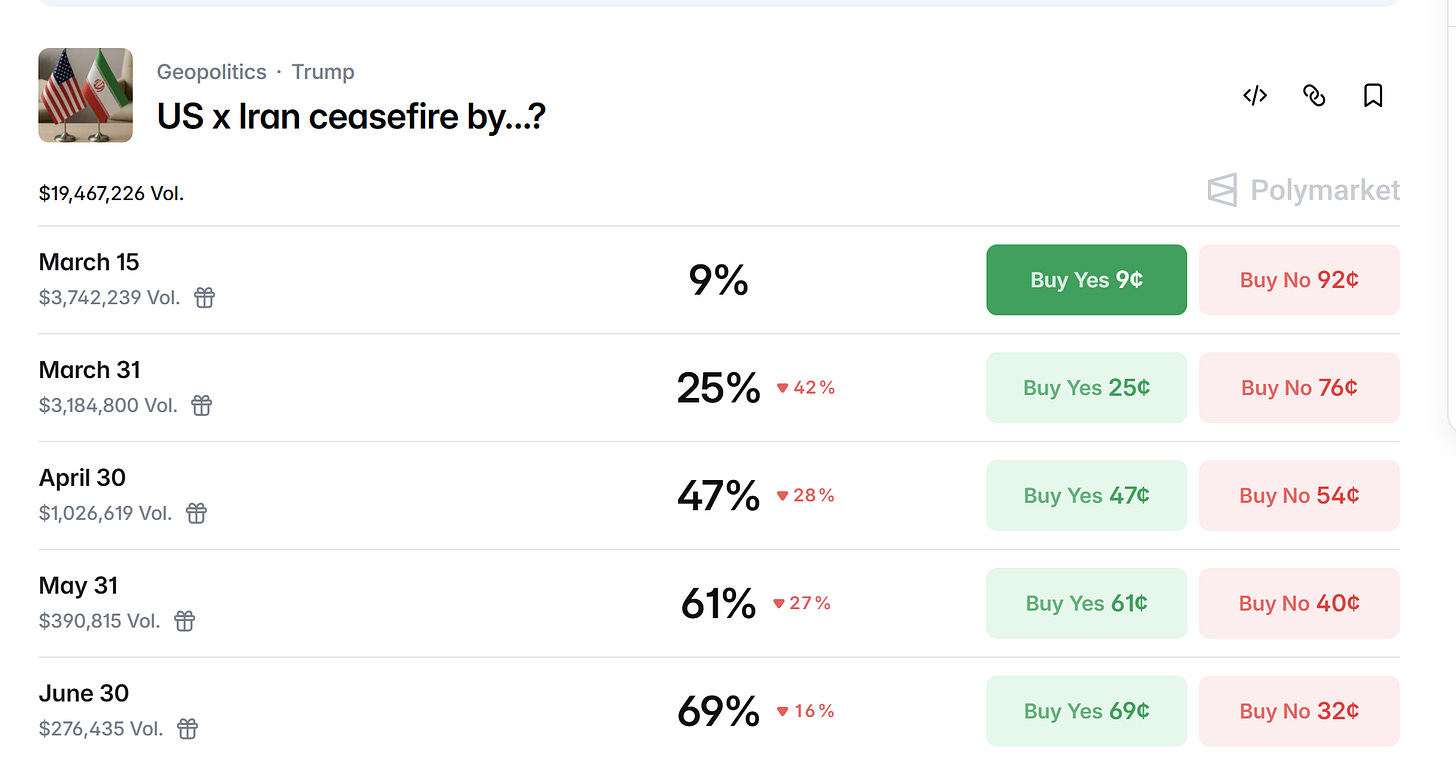Click the gift icon beside April 30 volume
The image size is (1456, 768).
pos(197,514)
